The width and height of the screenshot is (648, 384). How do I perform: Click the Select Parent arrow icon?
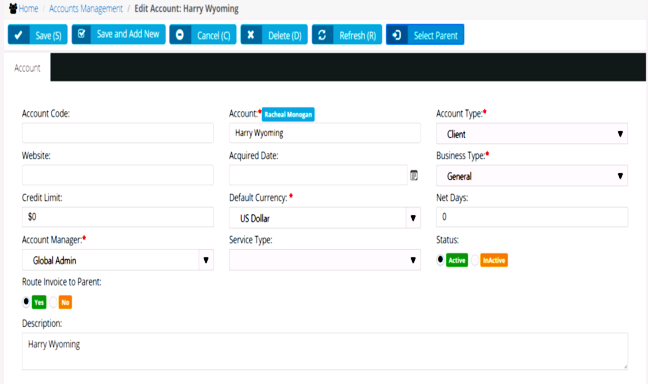click(397, 35)
